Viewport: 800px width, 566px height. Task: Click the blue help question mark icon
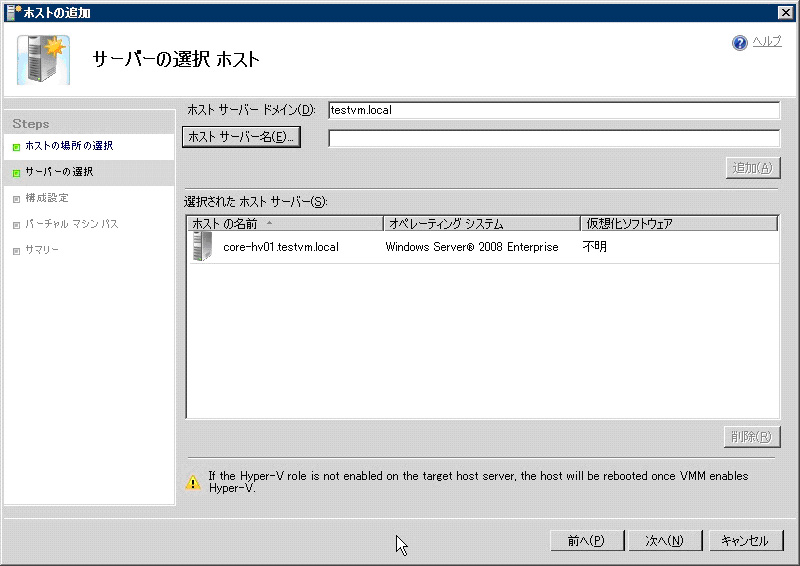coord(740,43)
